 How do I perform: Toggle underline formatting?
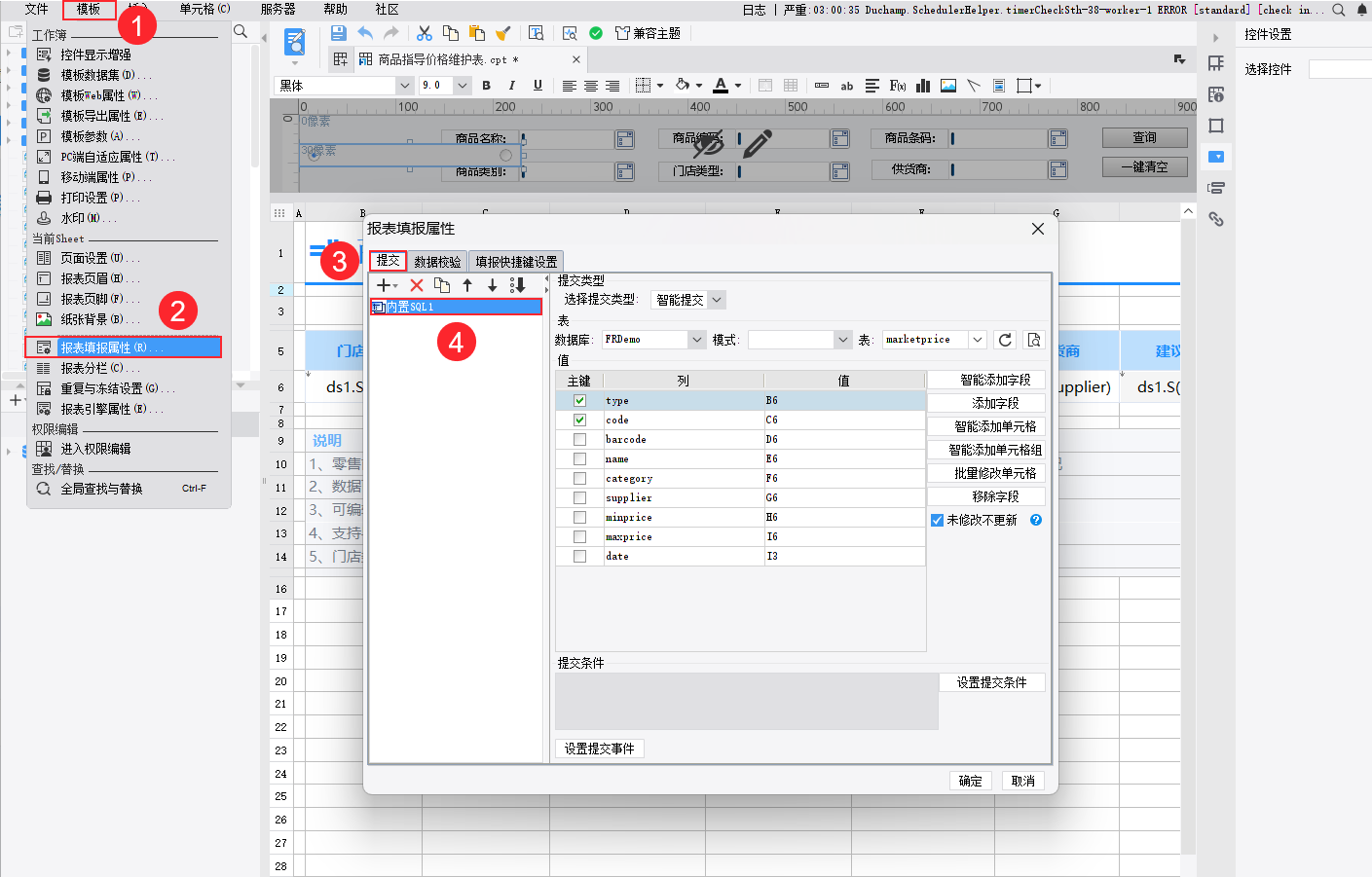(x=538, y=86)
